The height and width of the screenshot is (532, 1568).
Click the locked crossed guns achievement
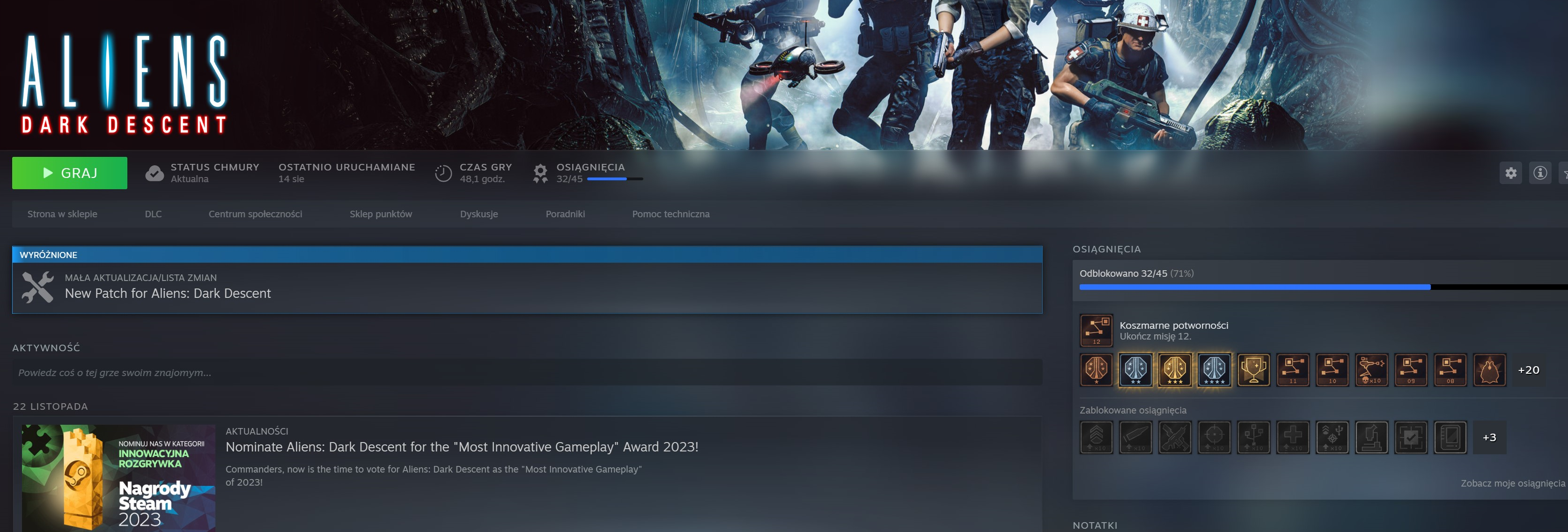[x=1175, y=437]
